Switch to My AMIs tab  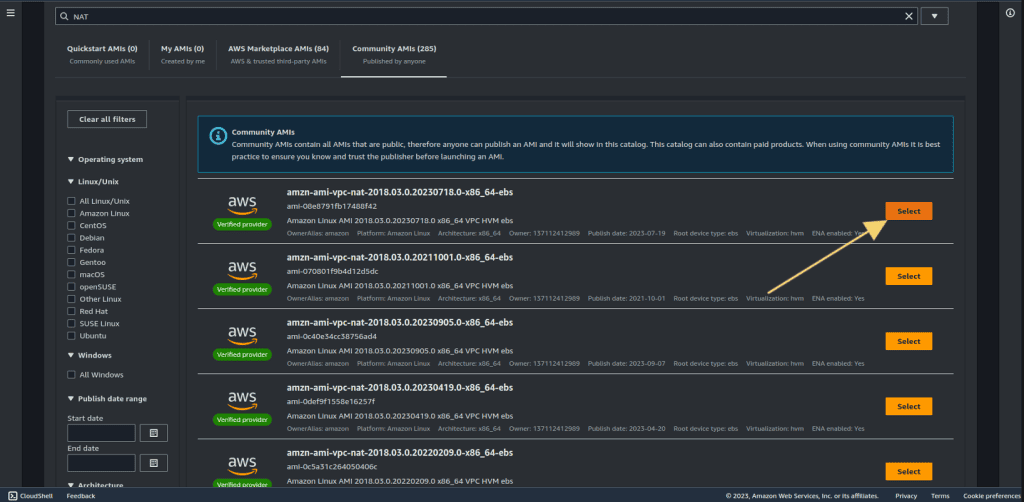(x=182, y=54)
